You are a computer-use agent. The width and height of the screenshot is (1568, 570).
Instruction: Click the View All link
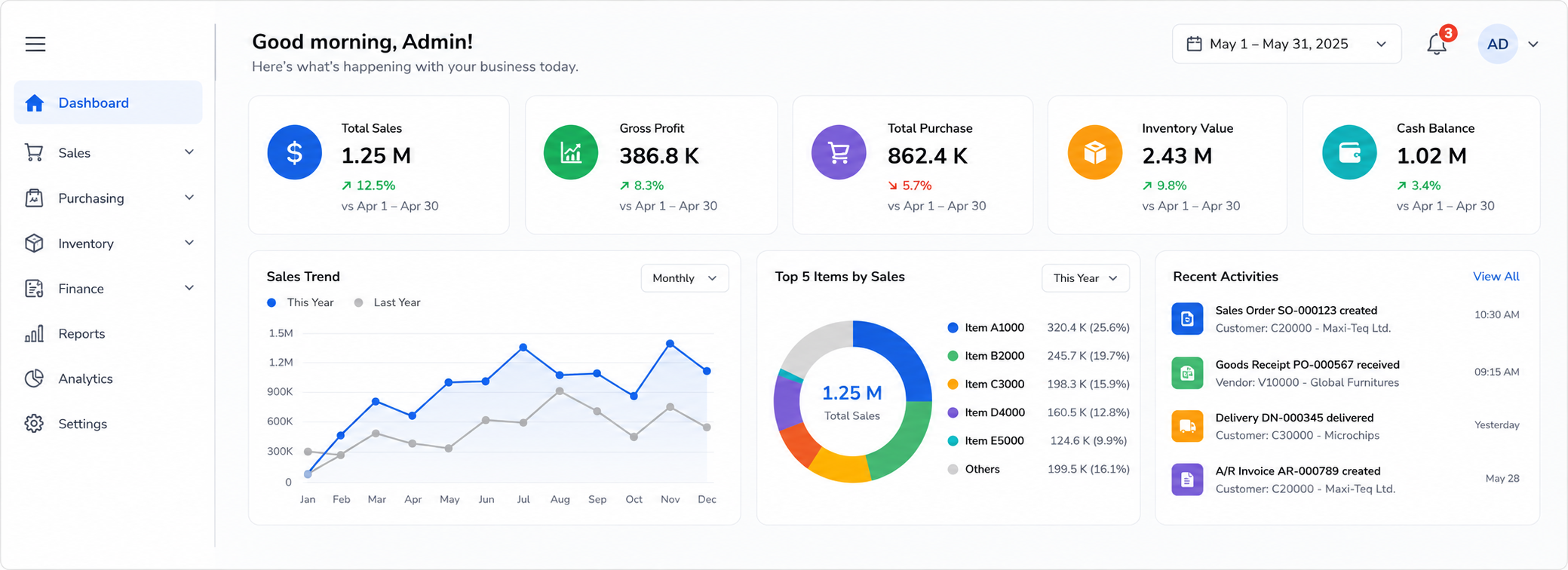[1496, 277]
